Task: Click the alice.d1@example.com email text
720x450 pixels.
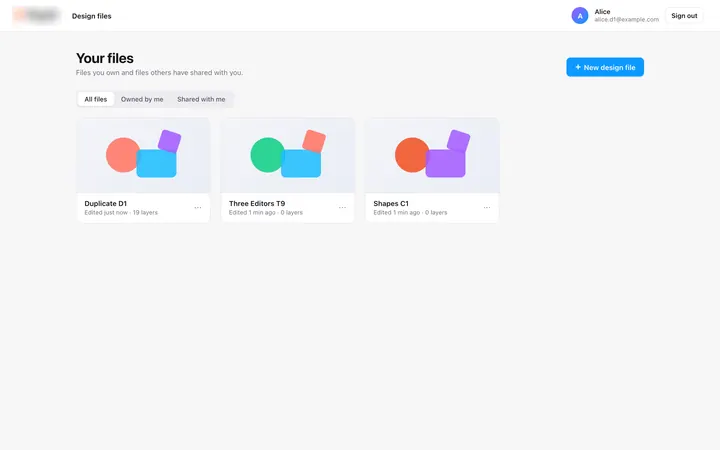Action: tap(626, 20)
